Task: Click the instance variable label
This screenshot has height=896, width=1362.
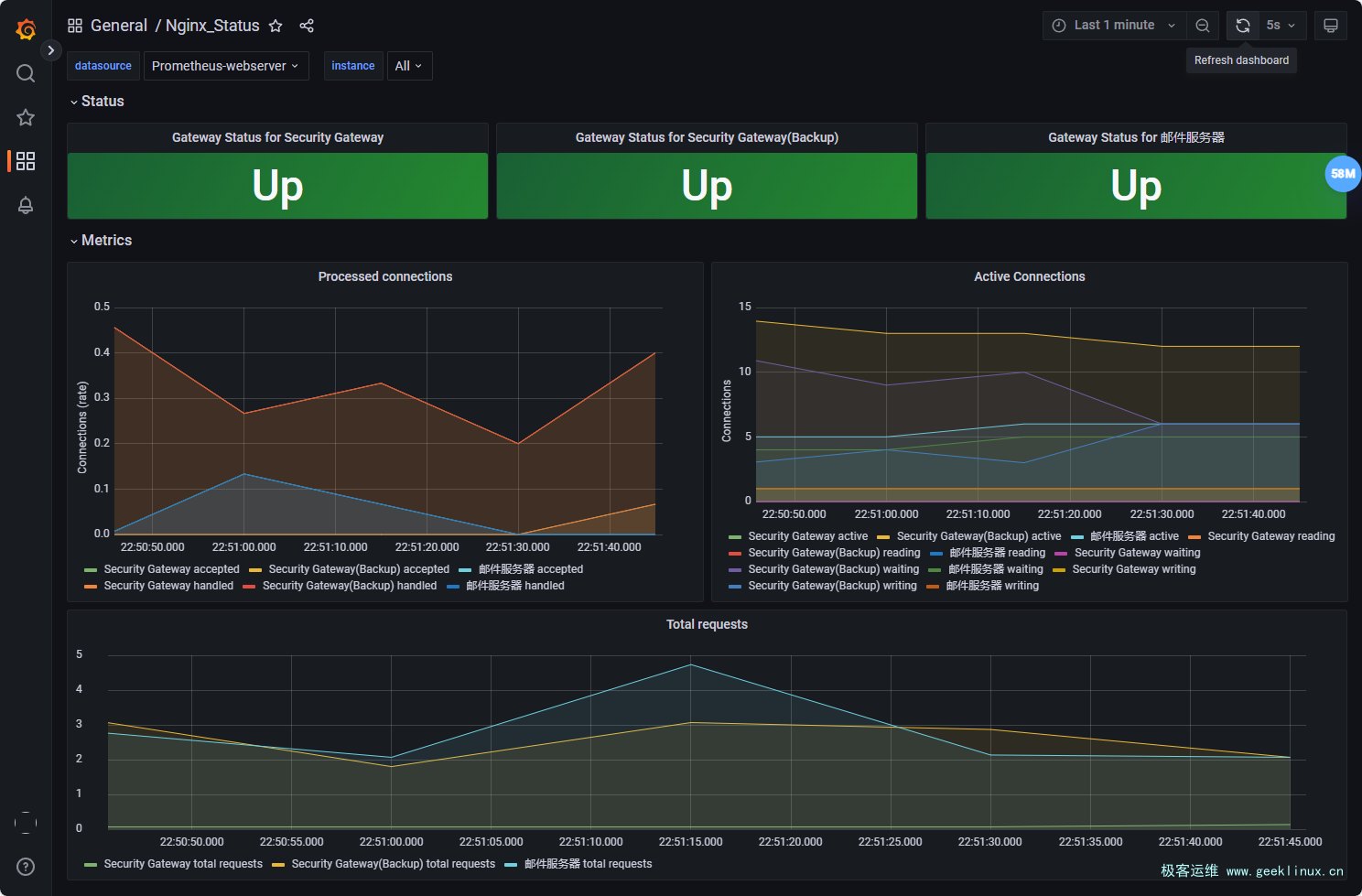Action: pyautogui.click(x=353, y=66)
